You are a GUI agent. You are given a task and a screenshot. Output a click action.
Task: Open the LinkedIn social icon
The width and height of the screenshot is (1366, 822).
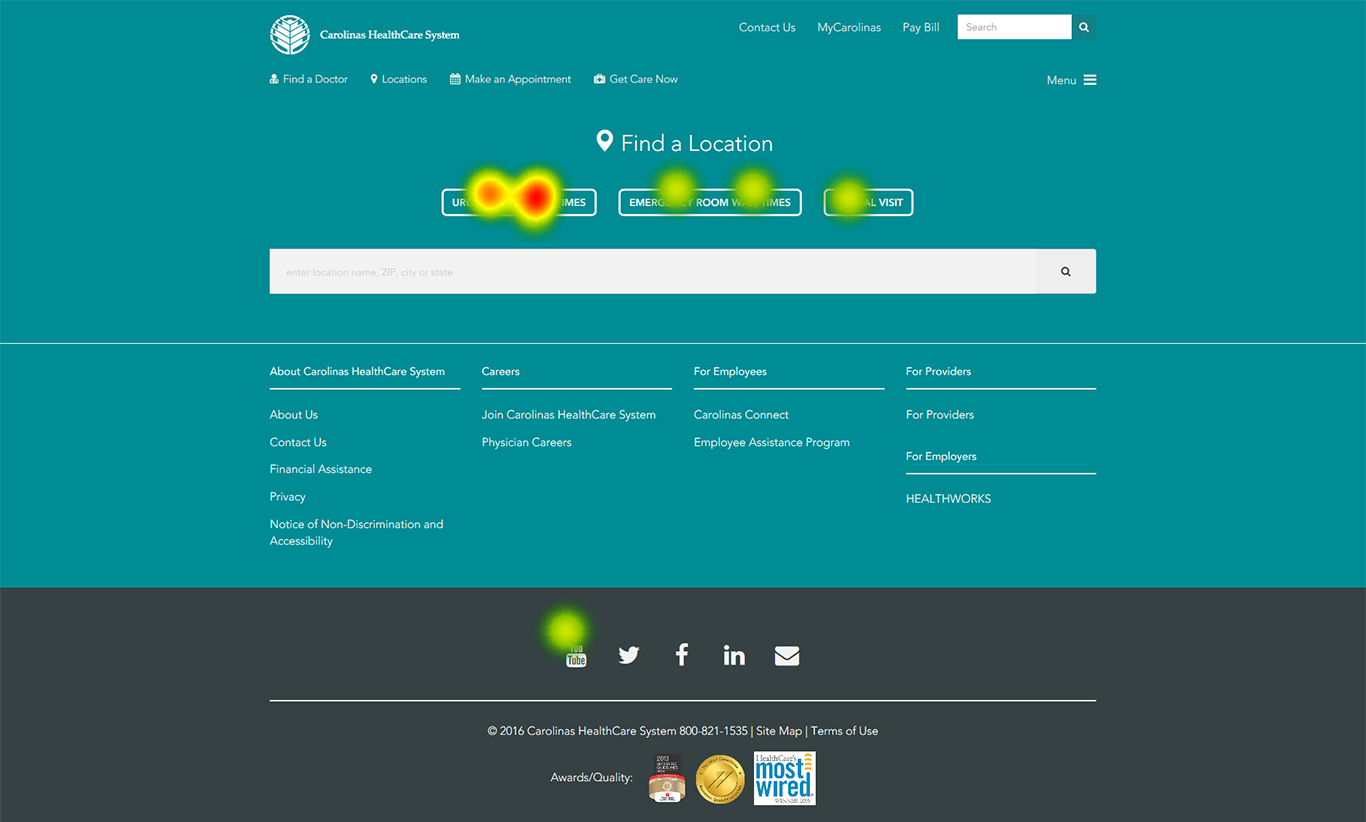[734, 655]
